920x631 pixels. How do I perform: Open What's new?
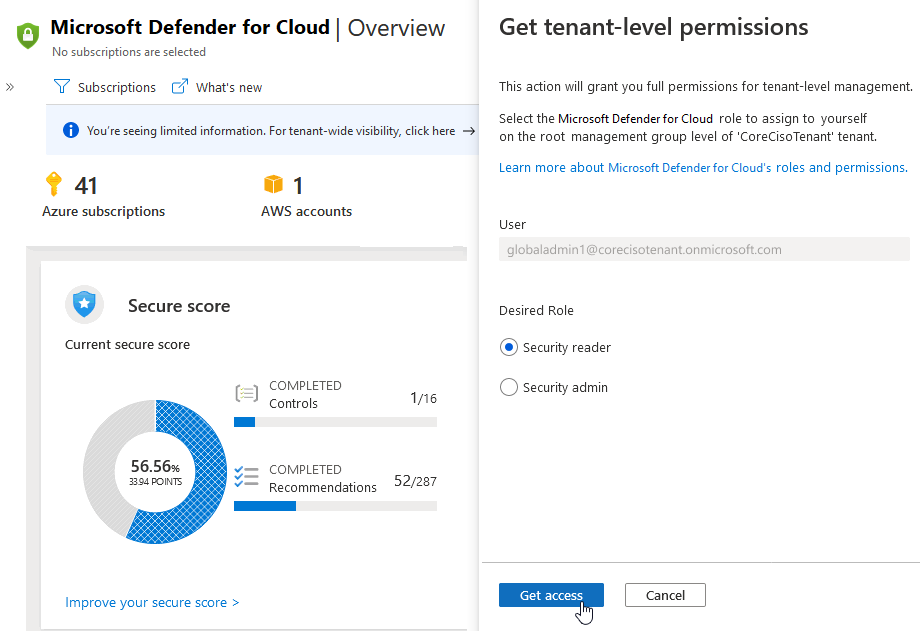pos(217,87)
